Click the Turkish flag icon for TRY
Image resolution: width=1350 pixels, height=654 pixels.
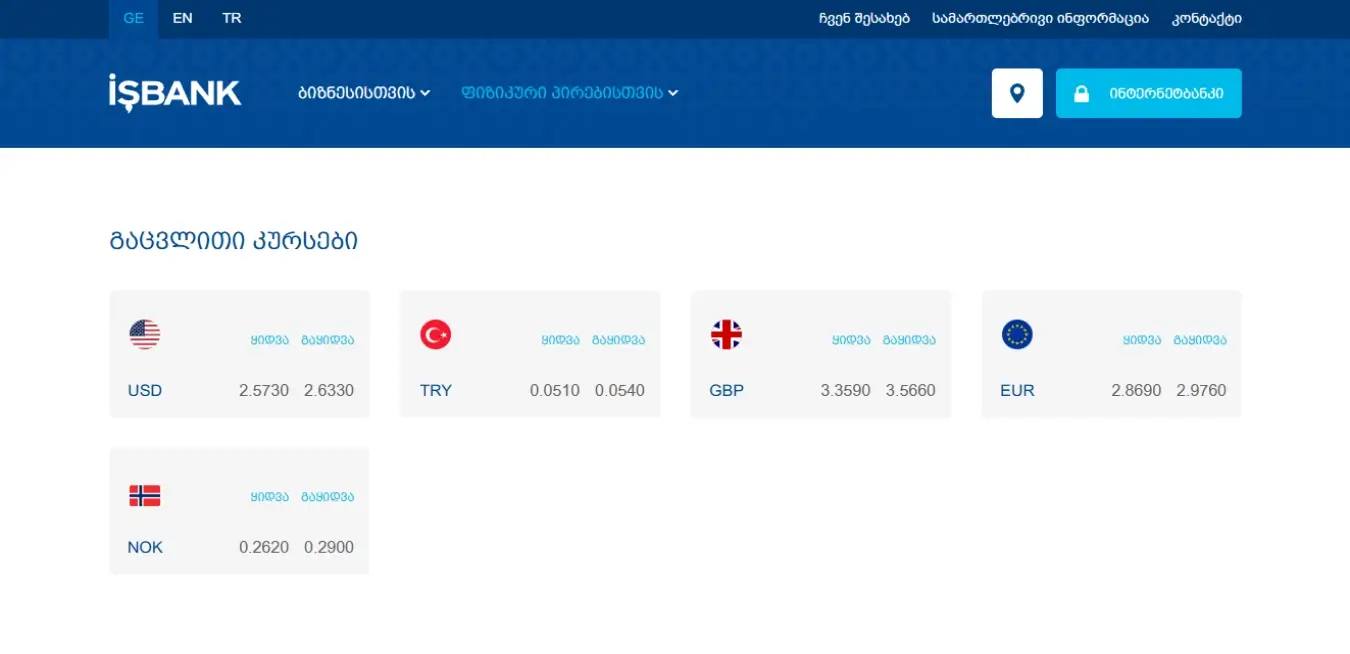pos(435,334)
